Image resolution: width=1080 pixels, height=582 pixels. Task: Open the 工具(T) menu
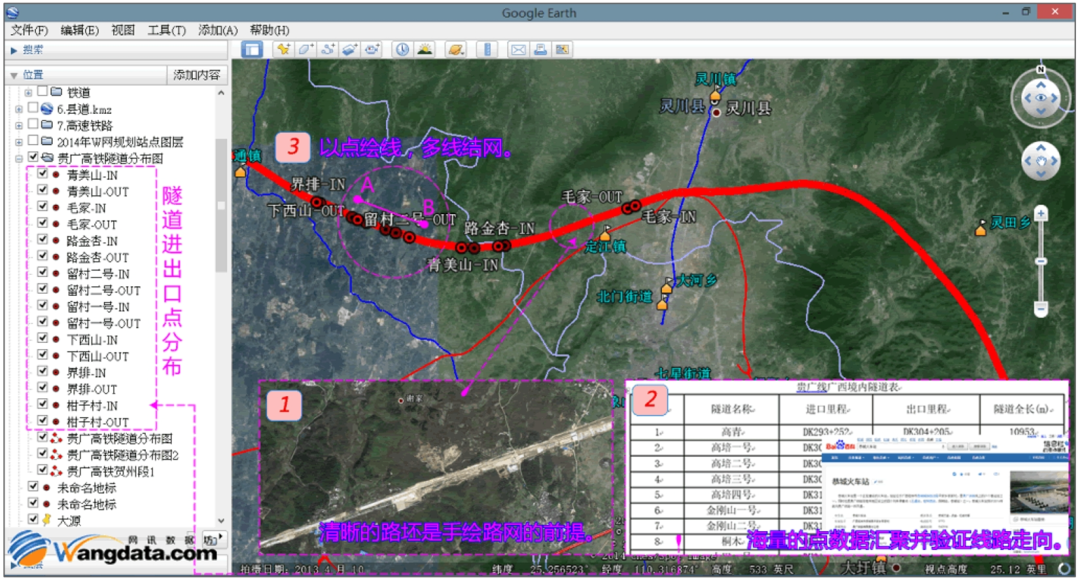pos(167,30)
